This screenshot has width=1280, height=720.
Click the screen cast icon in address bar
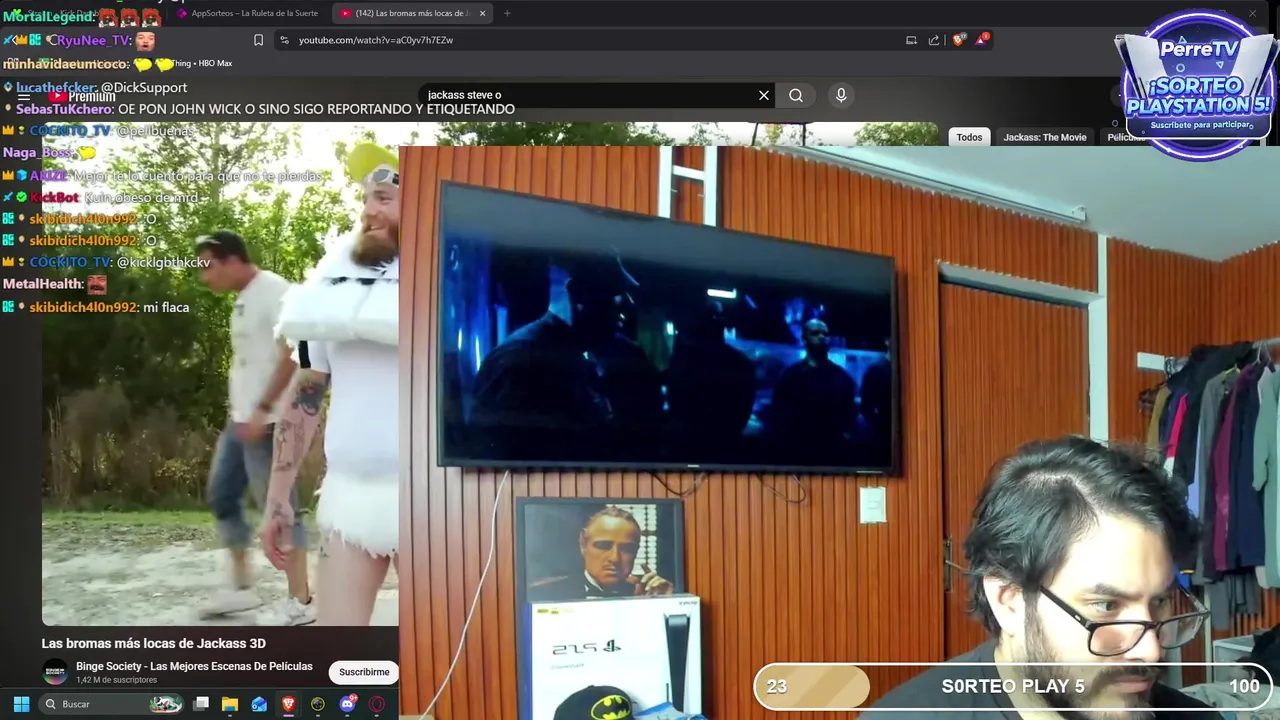(911, 40)
